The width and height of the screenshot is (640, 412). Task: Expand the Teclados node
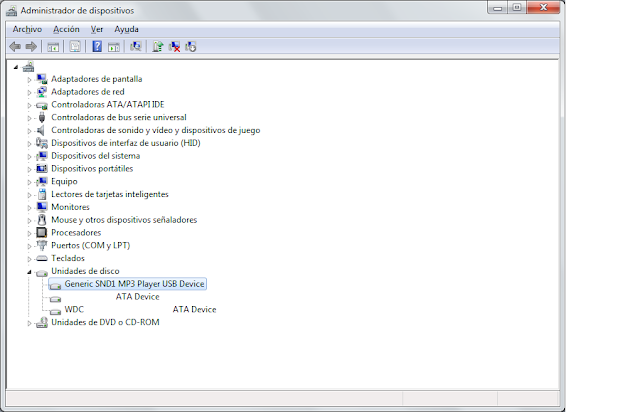(x=29, y=259)
